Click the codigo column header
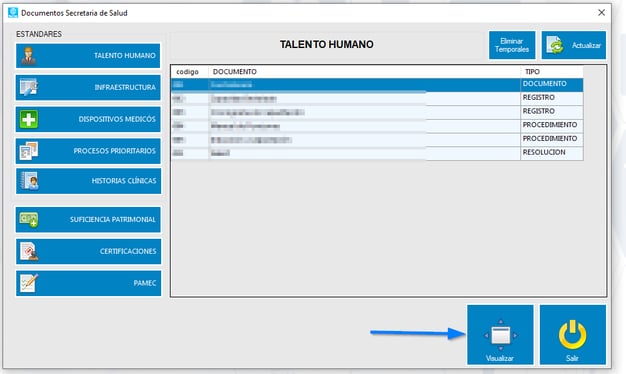 (190, 72)
